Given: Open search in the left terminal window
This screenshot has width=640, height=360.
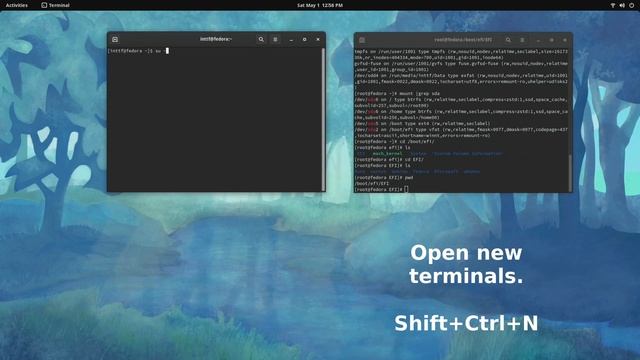Looking at the screenshot, I should click(261, 39).
